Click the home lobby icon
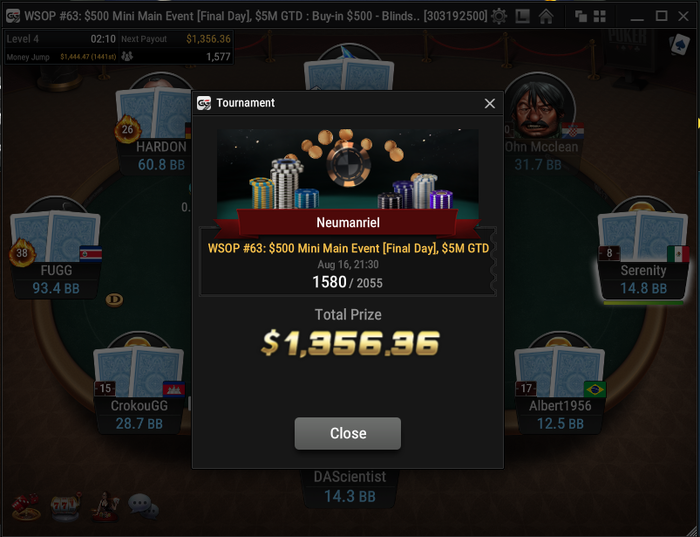Screen dimensions: 700x537 (546, 17)
